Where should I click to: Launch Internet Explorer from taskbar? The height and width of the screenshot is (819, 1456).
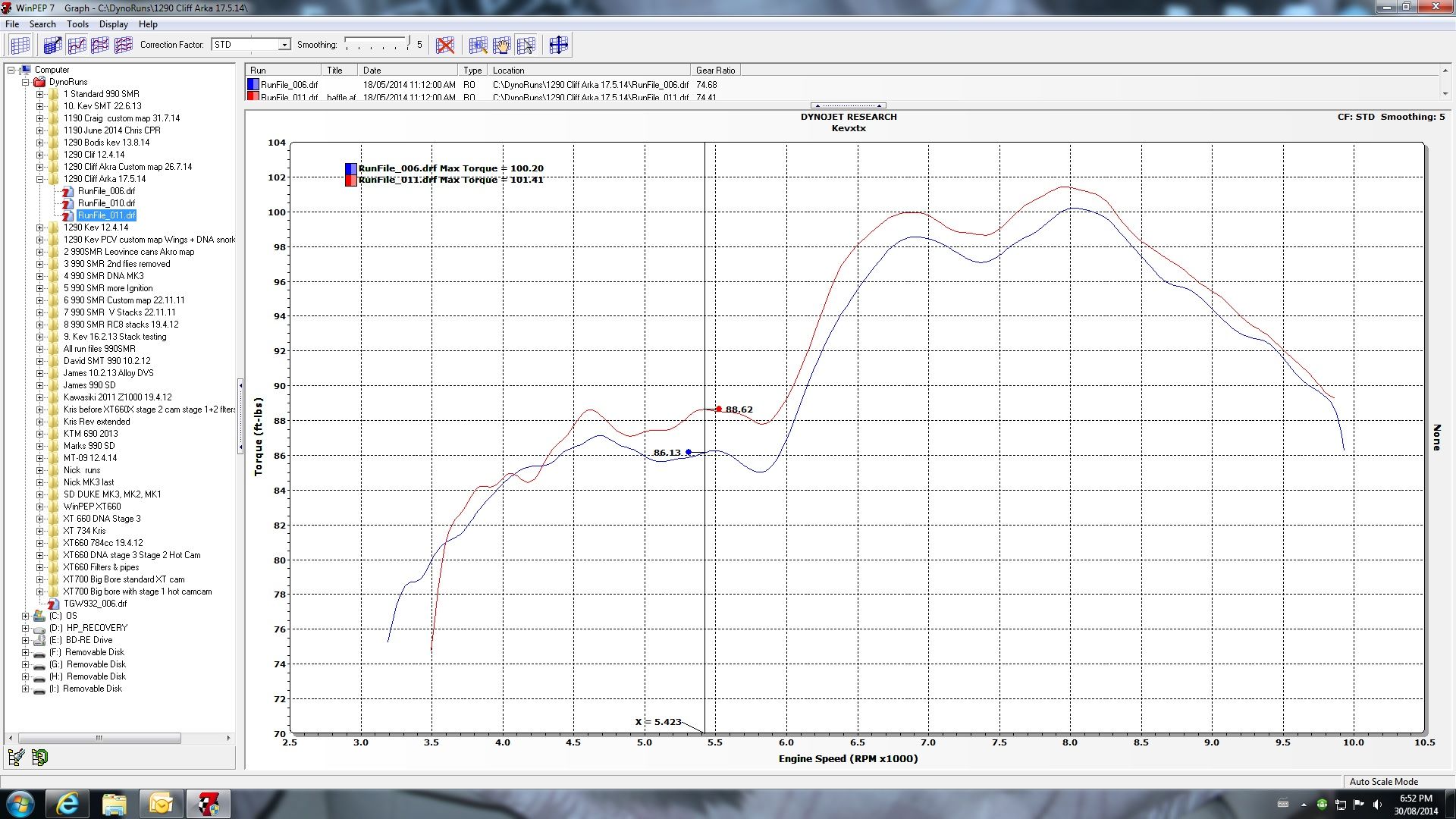(67, 803)
